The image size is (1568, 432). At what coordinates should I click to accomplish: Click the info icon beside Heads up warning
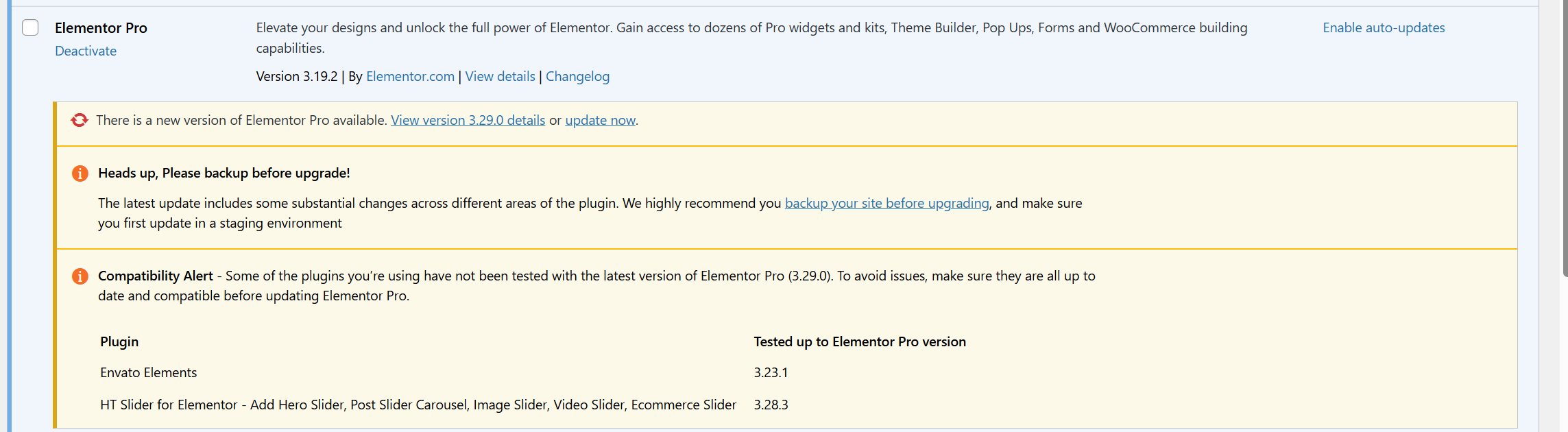pos(80,173)
